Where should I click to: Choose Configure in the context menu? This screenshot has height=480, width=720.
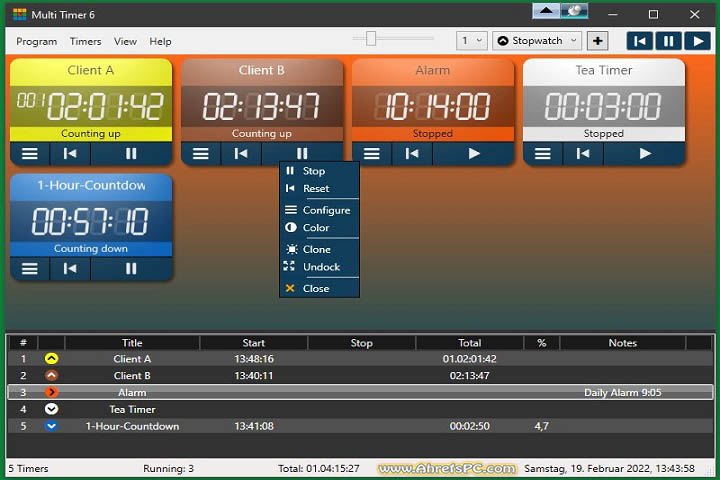click(319, 210)
